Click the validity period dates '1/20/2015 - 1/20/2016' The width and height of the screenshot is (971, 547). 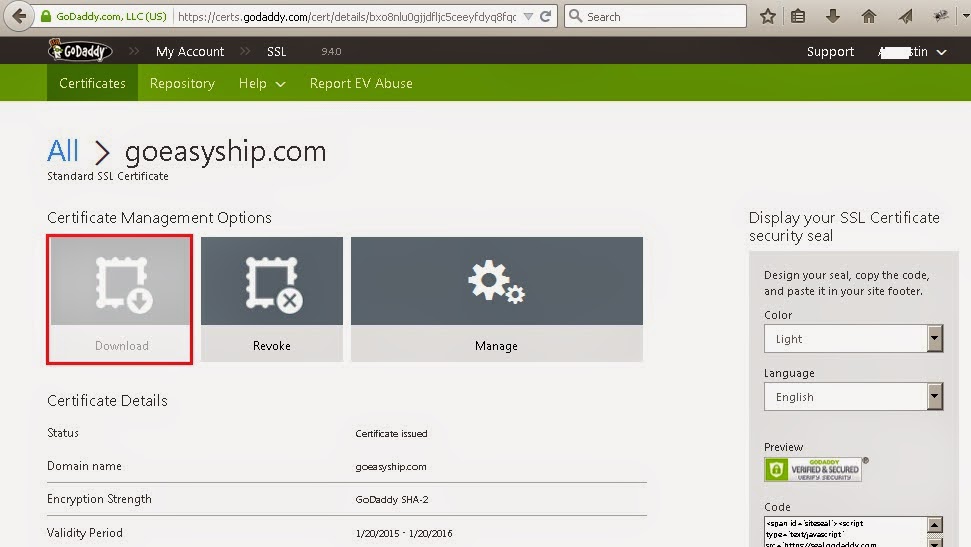pos(404,533)
